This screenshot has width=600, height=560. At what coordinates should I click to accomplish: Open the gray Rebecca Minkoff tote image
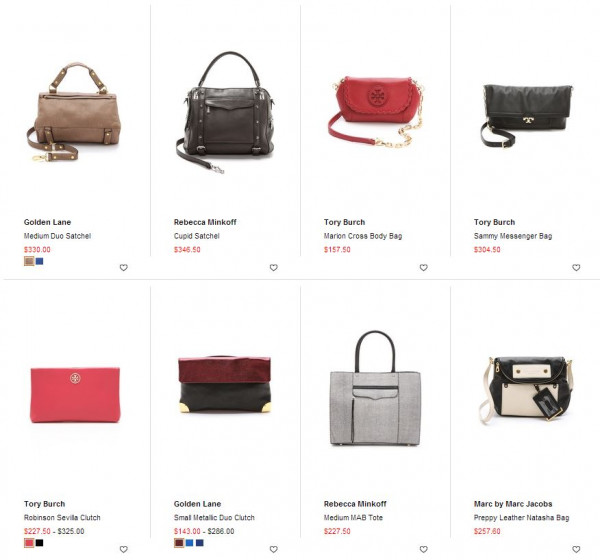(375, 389)
